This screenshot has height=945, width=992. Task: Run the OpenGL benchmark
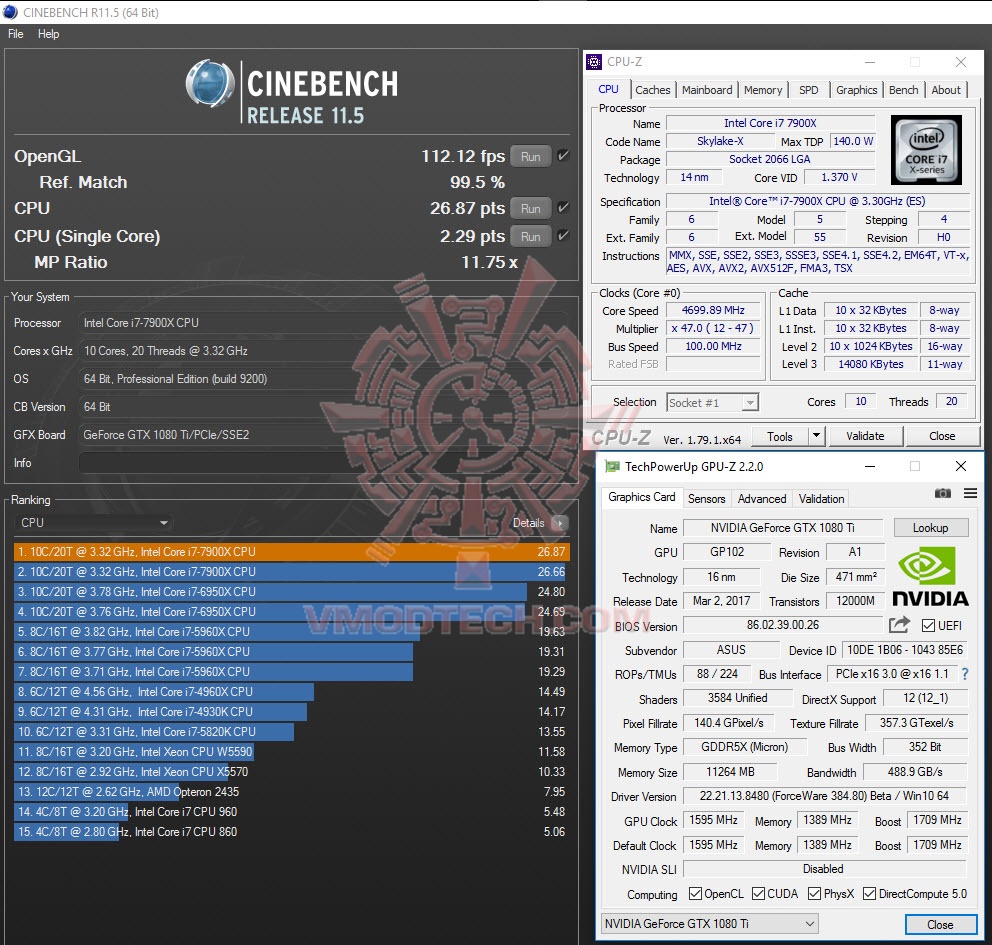530,156
